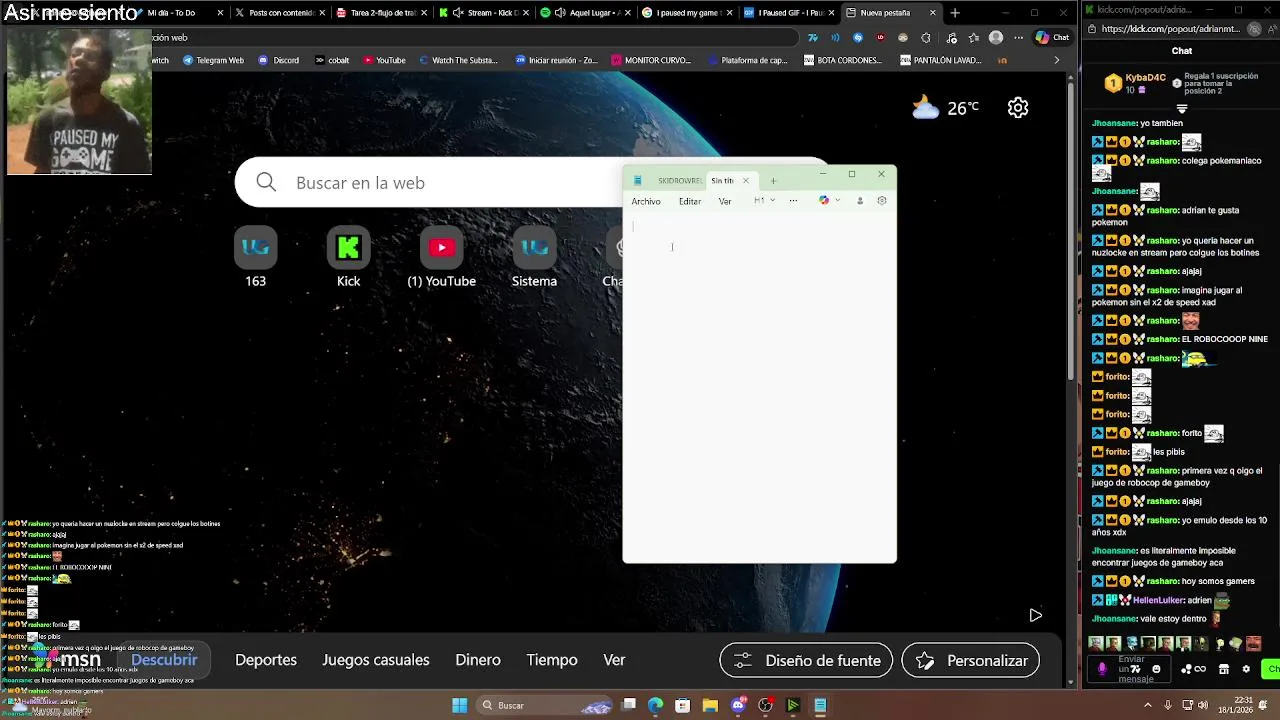Open the MONITOR CURVO bookmark
The height and width of the screenshot is (720, 1280).
pyautogui.click(x=651, y=60)
